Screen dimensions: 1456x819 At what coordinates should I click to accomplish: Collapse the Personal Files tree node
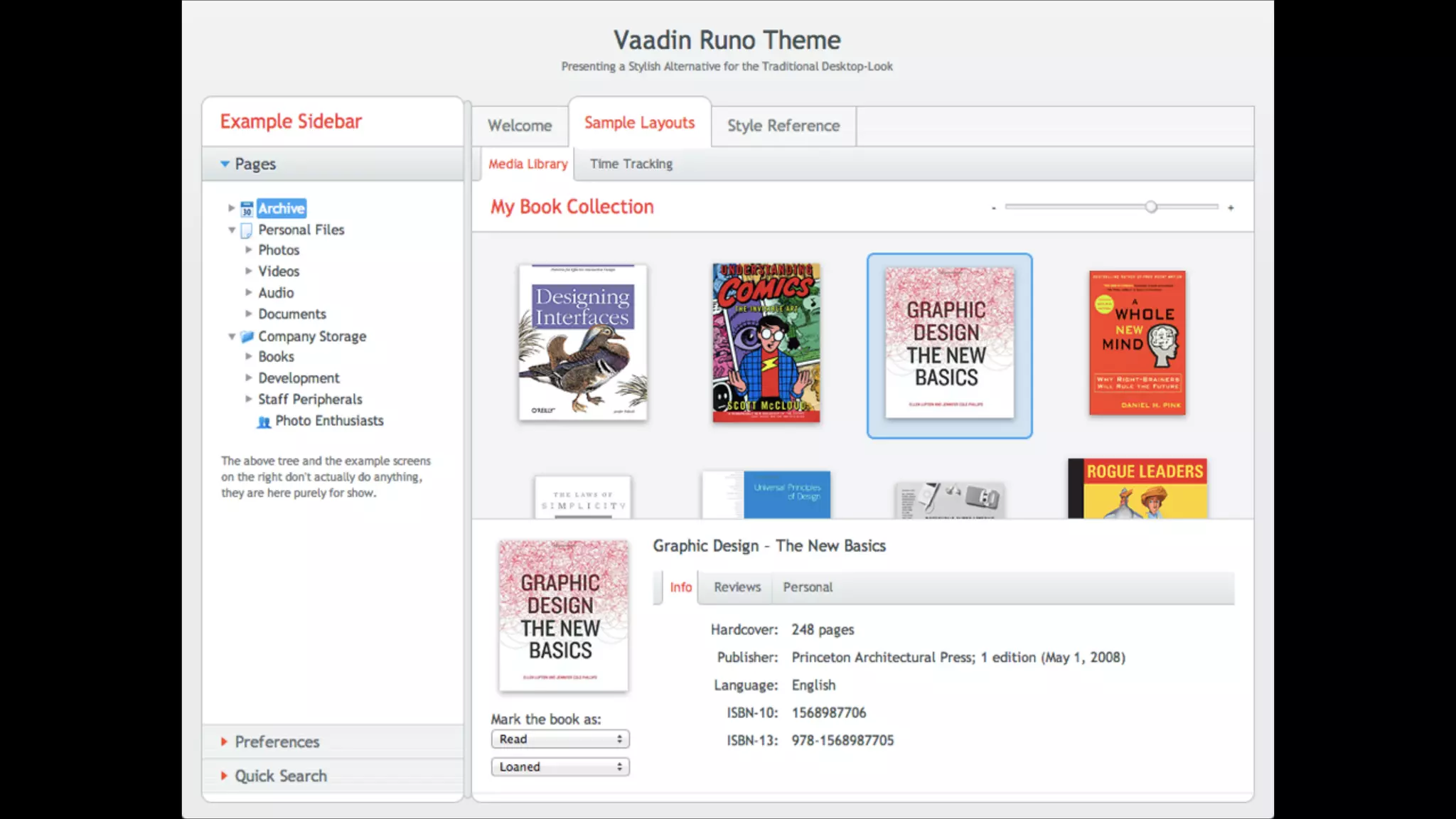point(232,230)
